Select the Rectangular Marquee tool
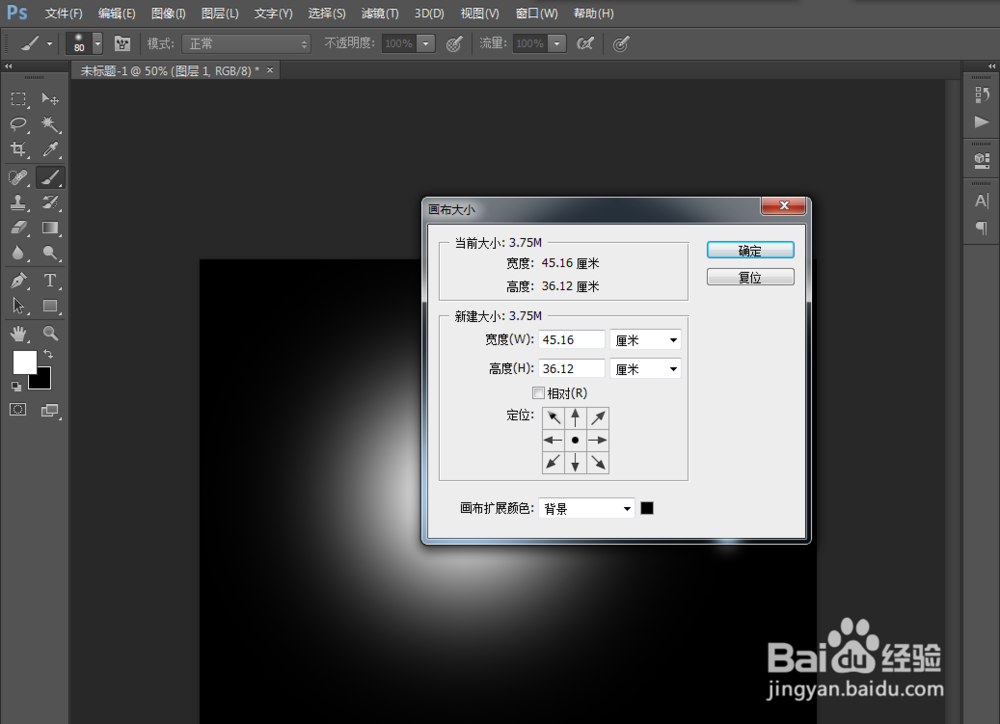 (x=18, y=99)
